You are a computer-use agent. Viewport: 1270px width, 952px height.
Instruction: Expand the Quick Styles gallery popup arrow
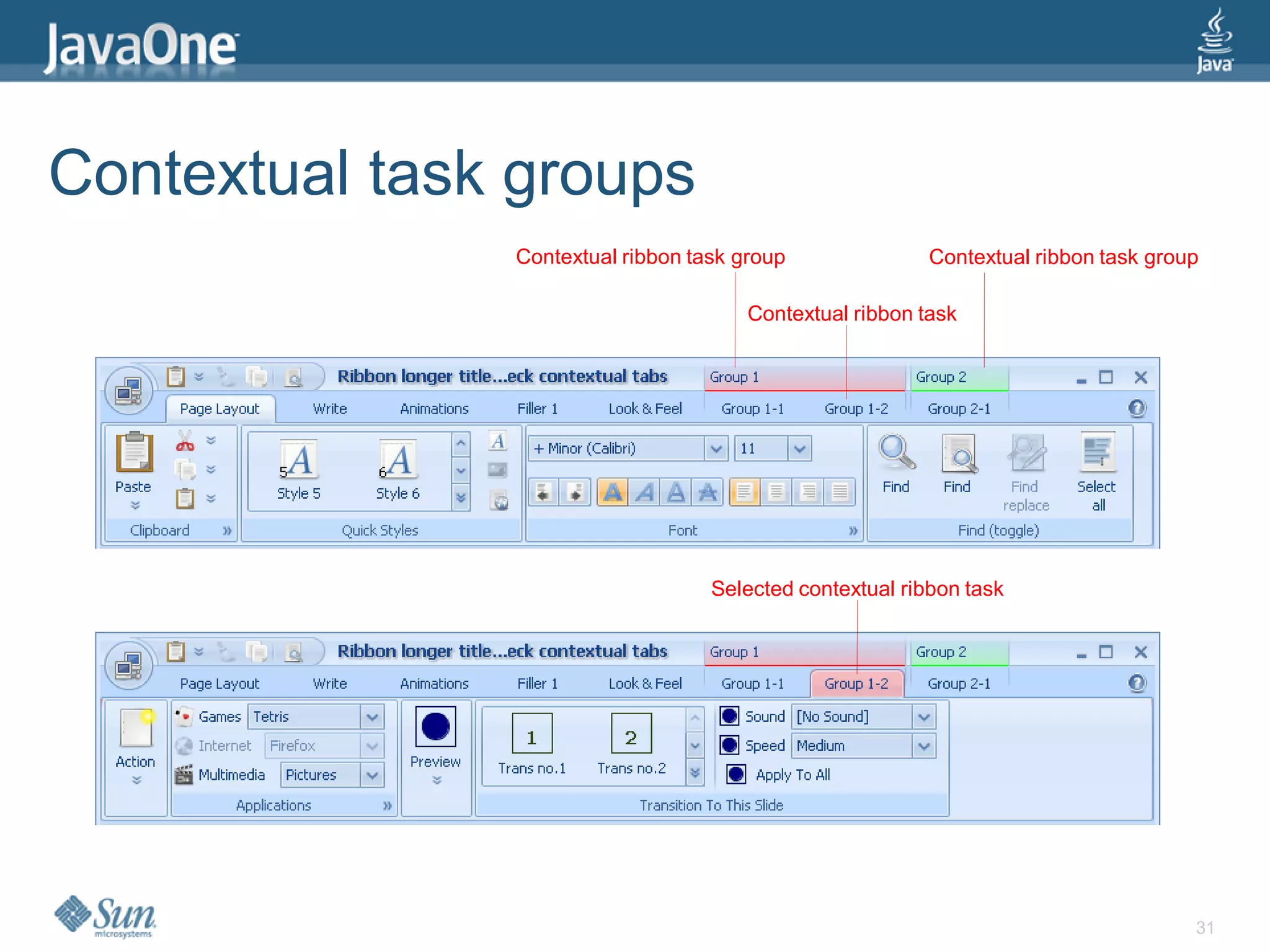[x=461, y=498]
